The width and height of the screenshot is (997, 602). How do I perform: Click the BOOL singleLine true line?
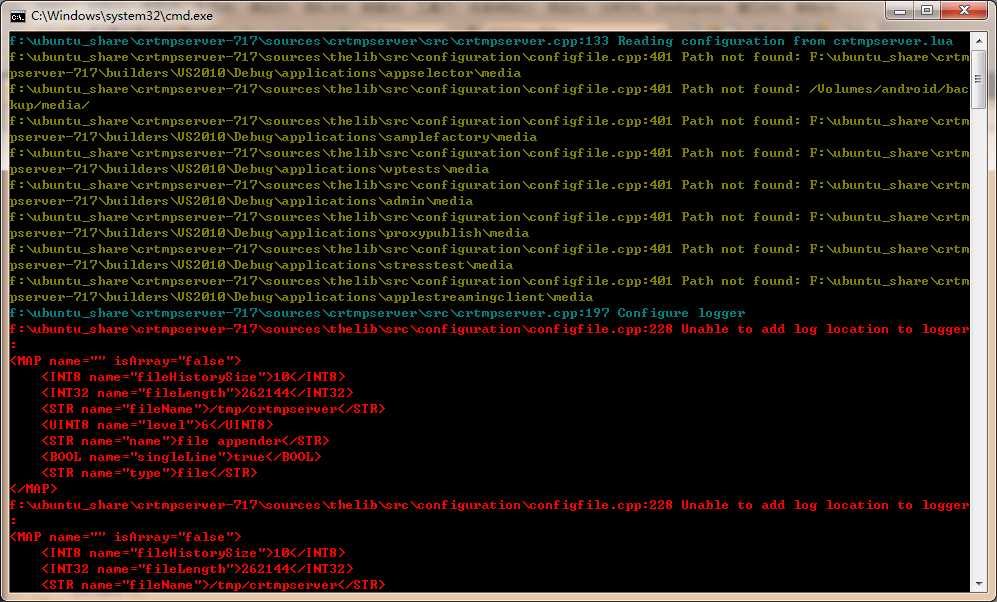pos(181,456)
